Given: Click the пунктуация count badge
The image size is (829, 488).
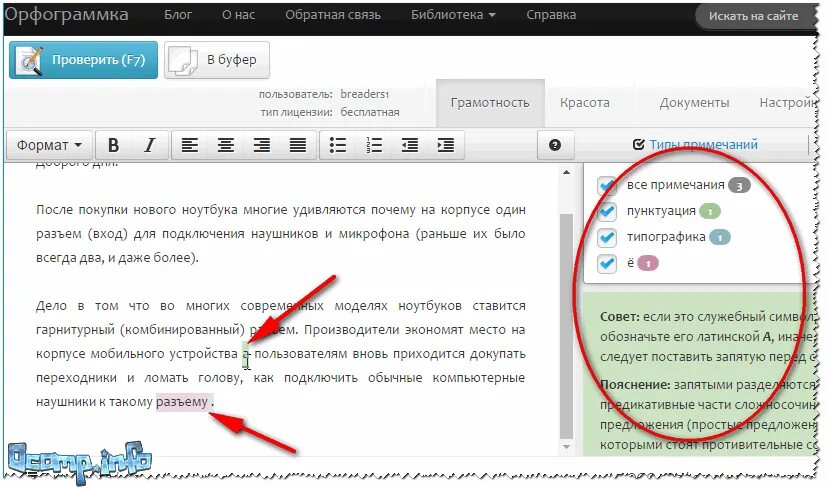Looking at the screenshot, I should [x=710, y=211].
